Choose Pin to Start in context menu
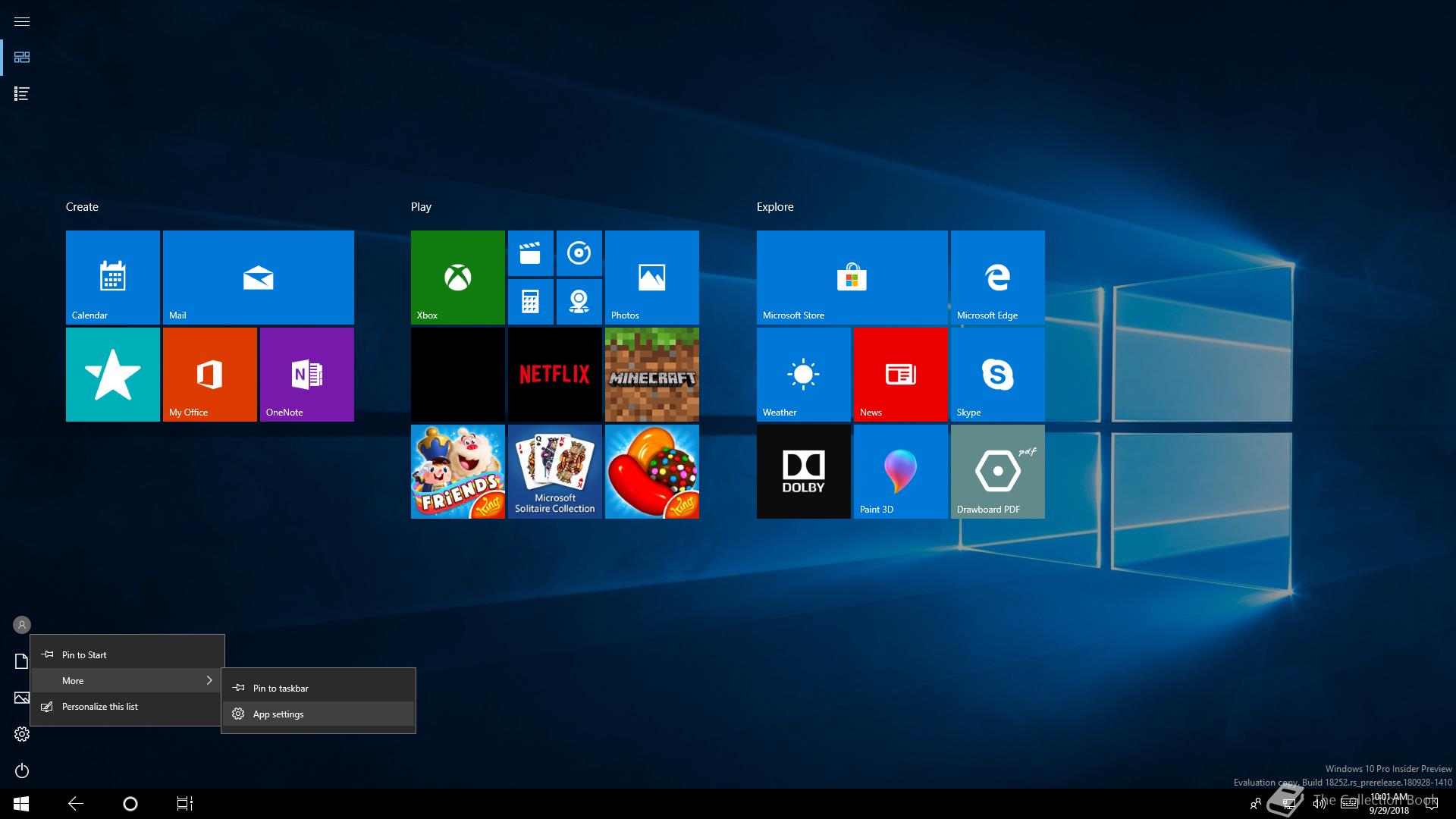This screenshot has height=819, width=1456. click(x=127, y=654)
